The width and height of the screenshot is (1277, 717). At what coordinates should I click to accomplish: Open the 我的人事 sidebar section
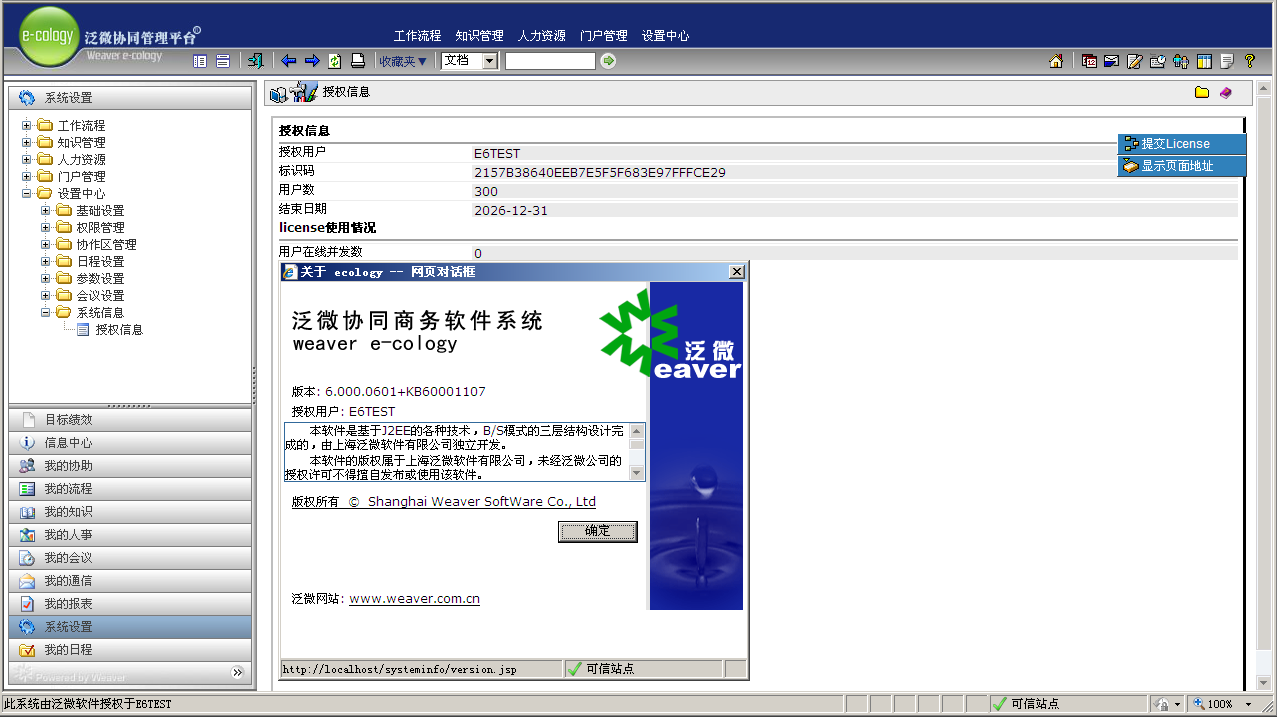tap(130, 535)
